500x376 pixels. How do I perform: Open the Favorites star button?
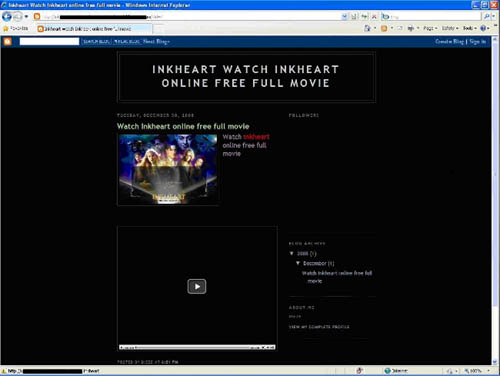click(15, 29)
